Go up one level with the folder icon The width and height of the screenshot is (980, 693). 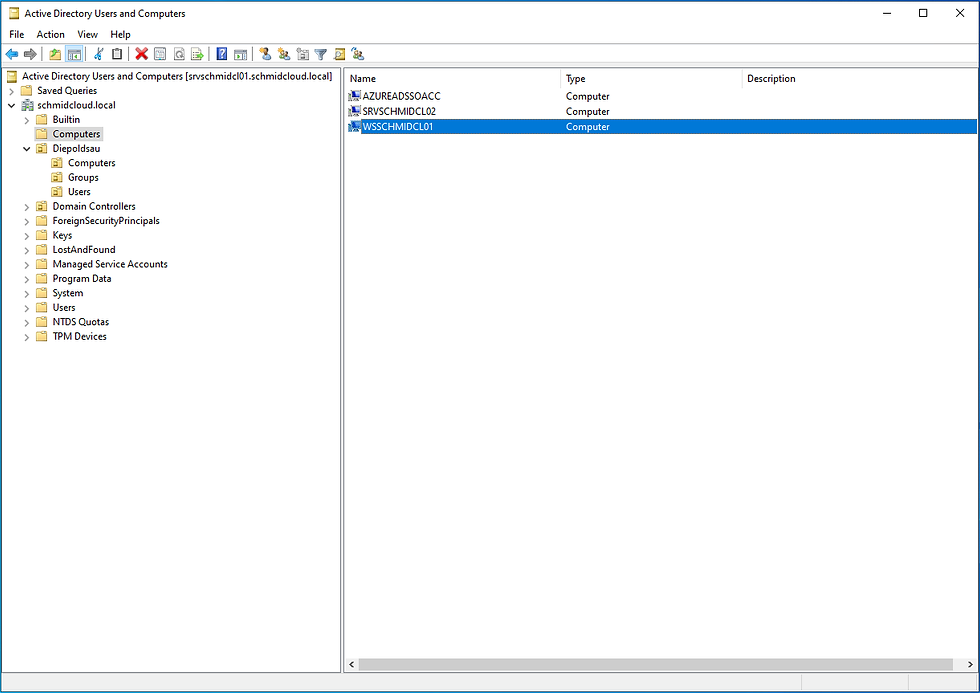(x=55, y=54)
